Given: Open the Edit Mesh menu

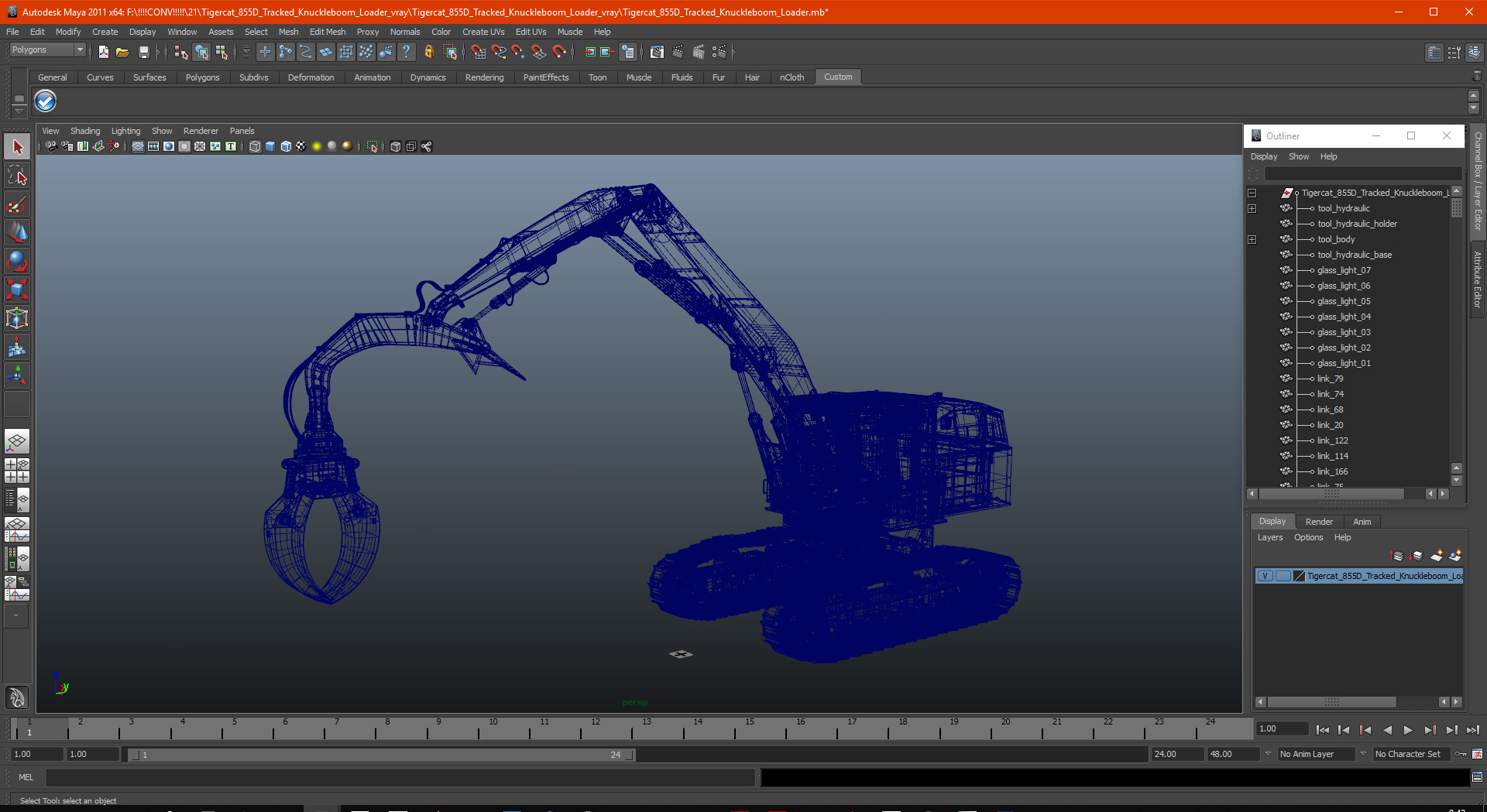Looking at the screenshot, I should pyautogui.click(x=328, y=32).
